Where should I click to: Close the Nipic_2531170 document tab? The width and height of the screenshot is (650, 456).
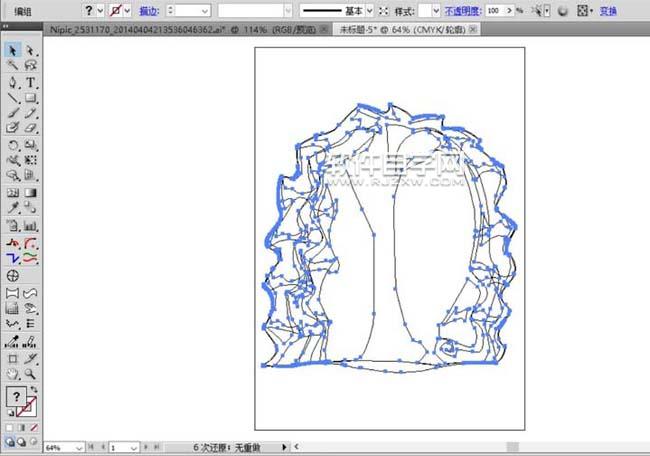point(324,29)
